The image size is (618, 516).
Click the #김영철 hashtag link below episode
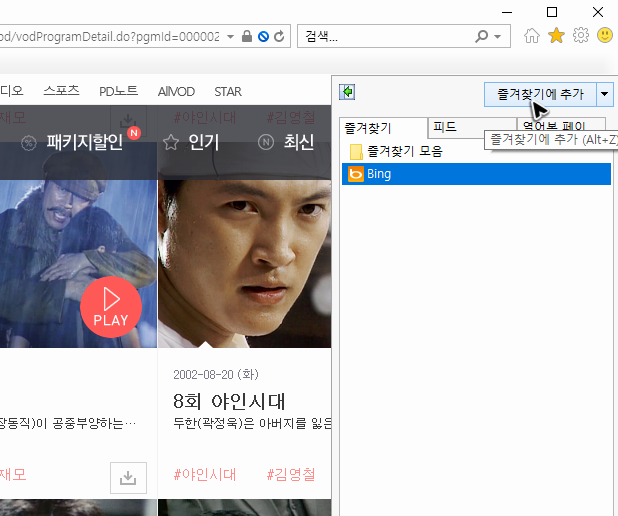click(291, 475)
